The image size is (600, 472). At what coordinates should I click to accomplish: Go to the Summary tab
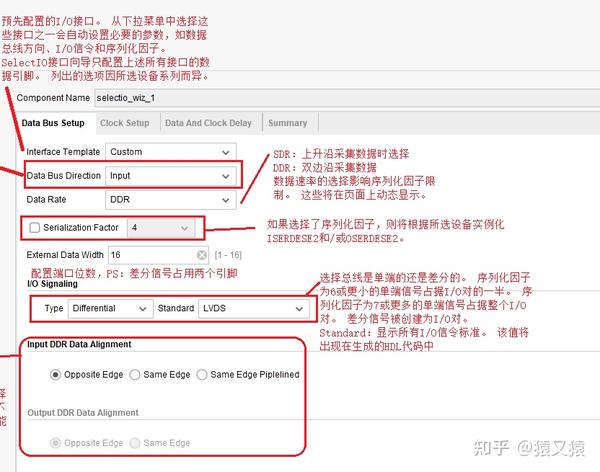[x=287, y=123]
